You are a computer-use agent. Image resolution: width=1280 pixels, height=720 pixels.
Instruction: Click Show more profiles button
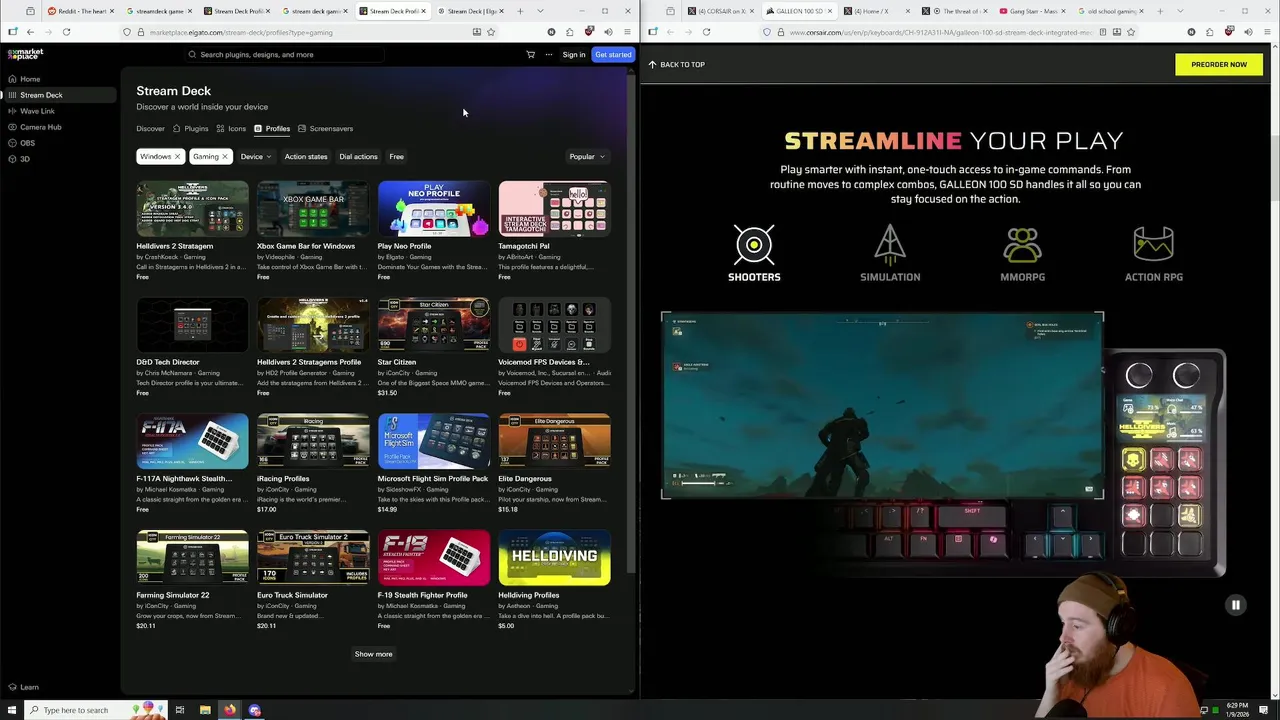[373, 654]
